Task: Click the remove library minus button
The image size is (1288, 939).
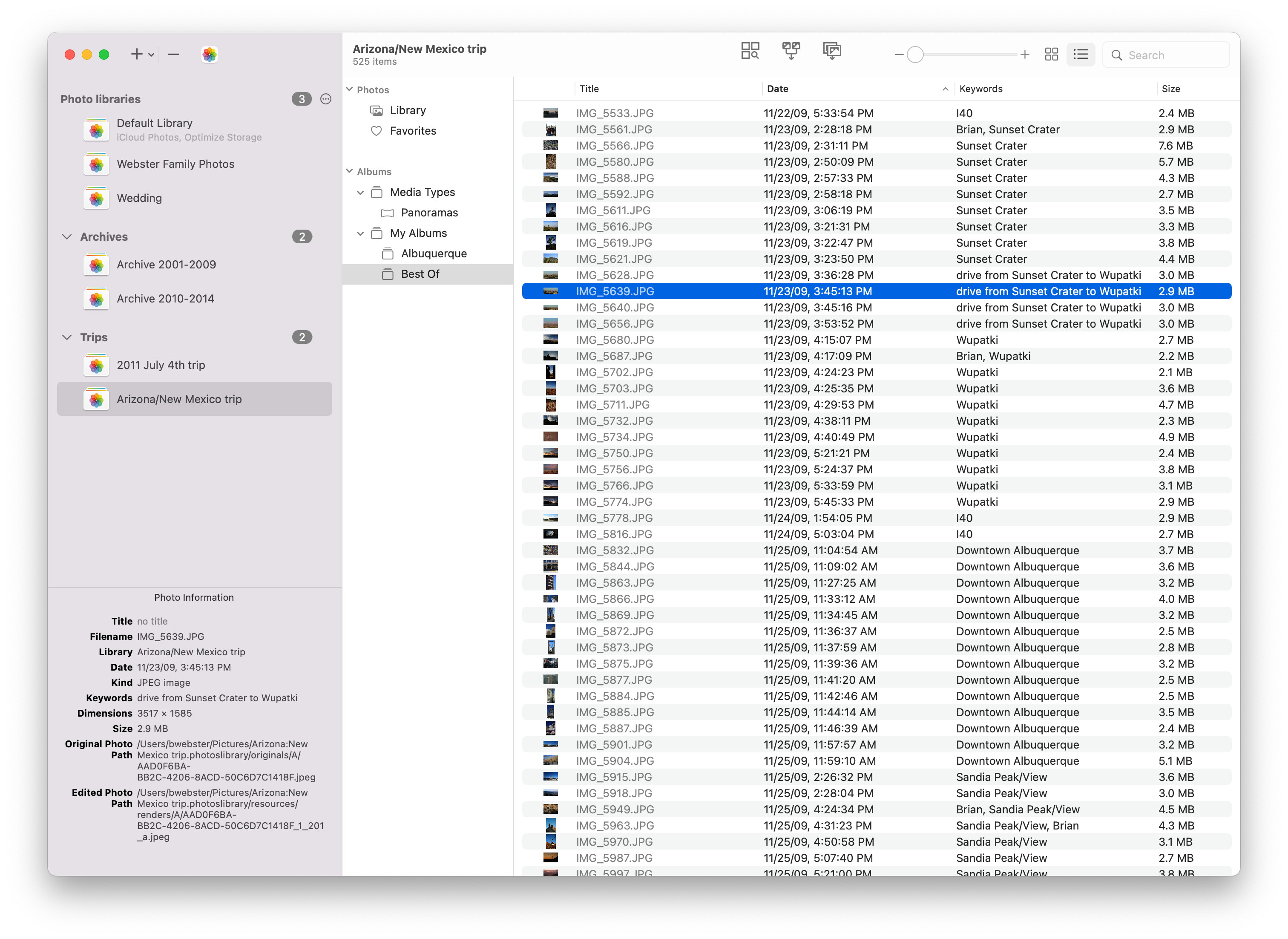Action: tap(174, 55)
